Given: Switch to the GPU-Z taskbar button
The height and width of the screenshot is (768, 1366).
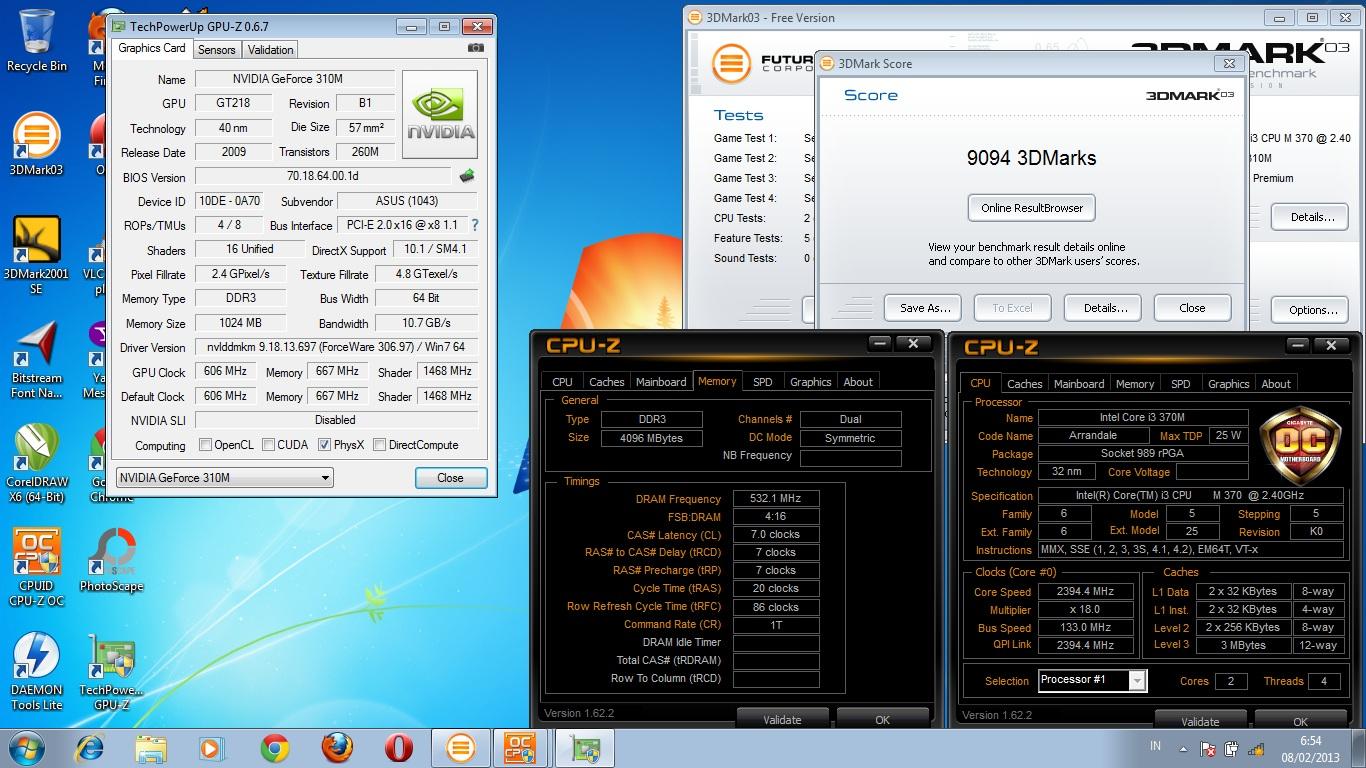Looking at the screenshot, I should pyautogui.click(x=585, y=748).
